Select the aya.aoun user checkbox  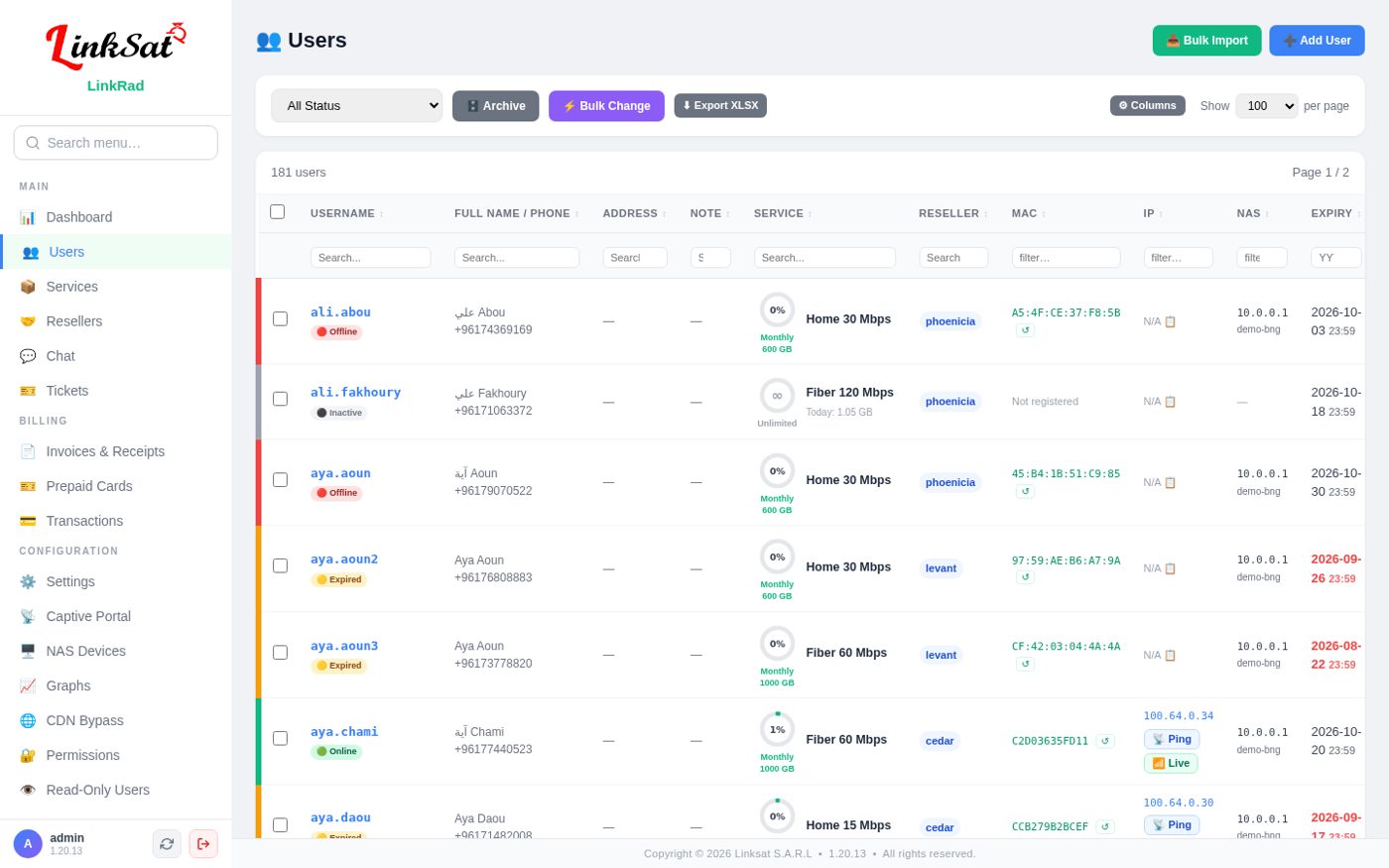[281, 479]
